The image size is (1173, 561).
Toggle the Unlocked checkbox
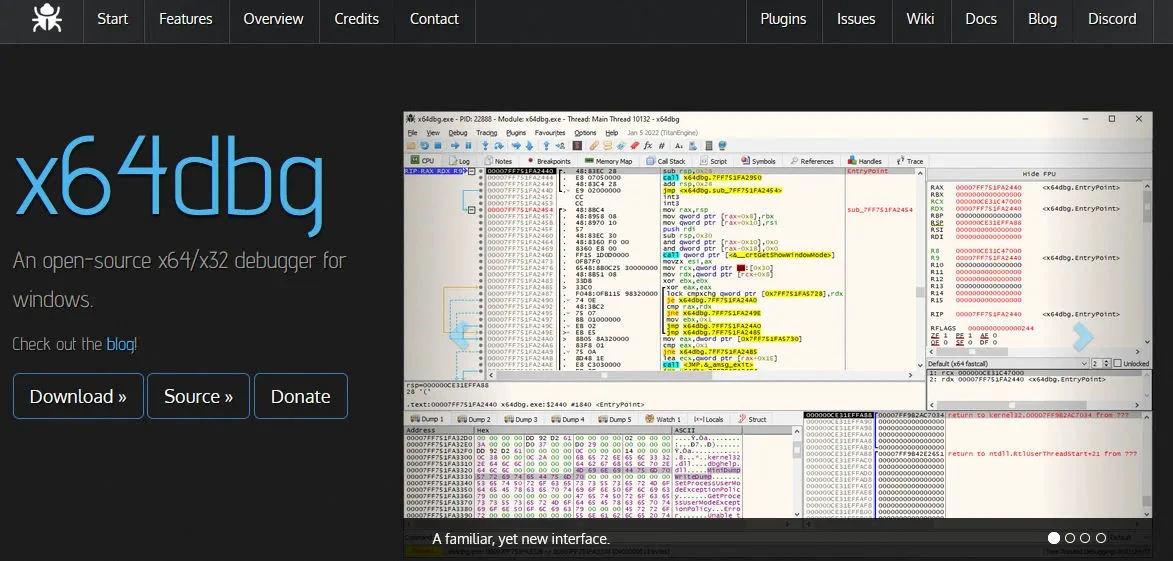pyautogui.click(x=1117, y=364)
